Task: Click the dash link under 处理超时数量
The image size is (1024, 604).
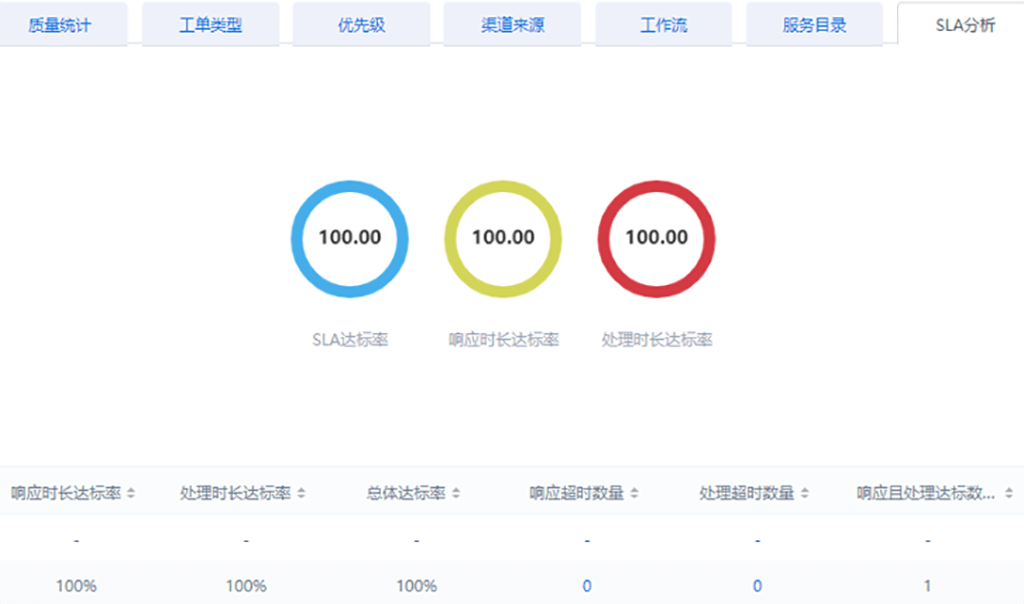Action: (757, 541)
